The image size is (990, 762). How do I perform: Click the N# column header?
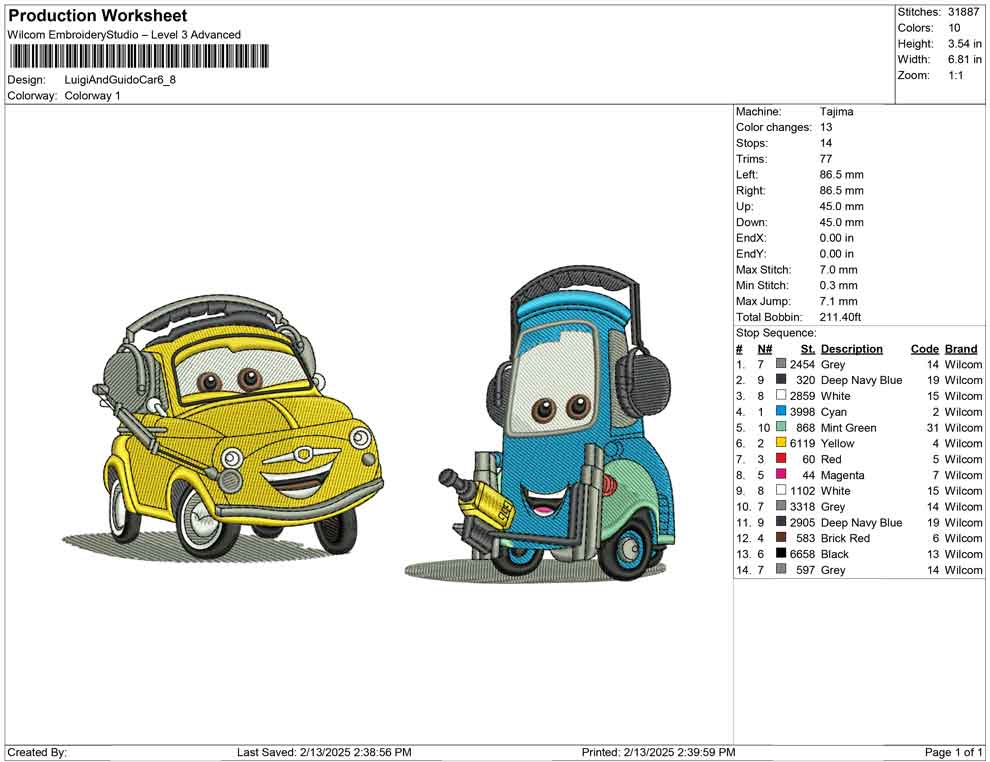coord(765,348)
